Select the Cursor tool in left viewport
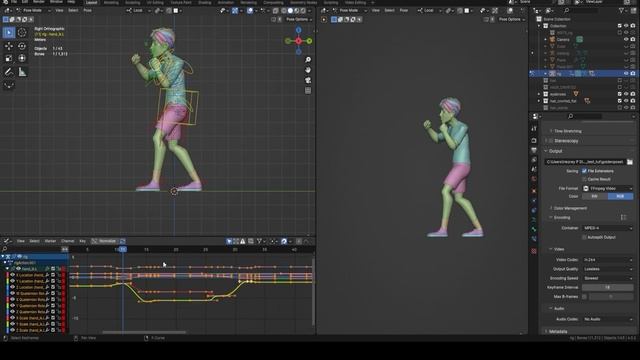Image resolution: width=640 pixels, height=360 pixels. pos(22,32)
